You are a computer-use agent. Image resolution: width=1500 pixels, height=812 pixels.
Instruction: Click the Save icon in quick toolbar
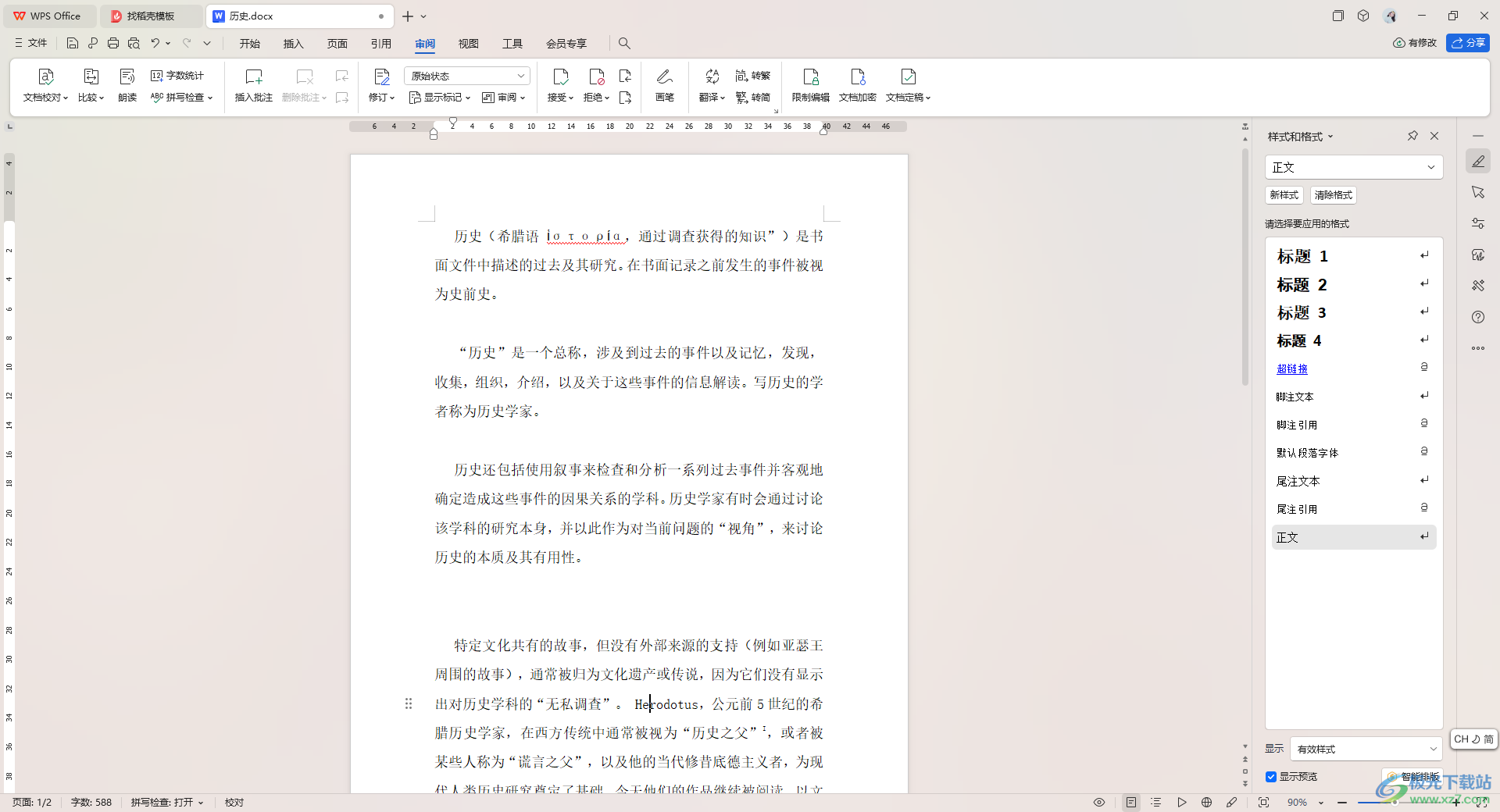click(73, 43)
